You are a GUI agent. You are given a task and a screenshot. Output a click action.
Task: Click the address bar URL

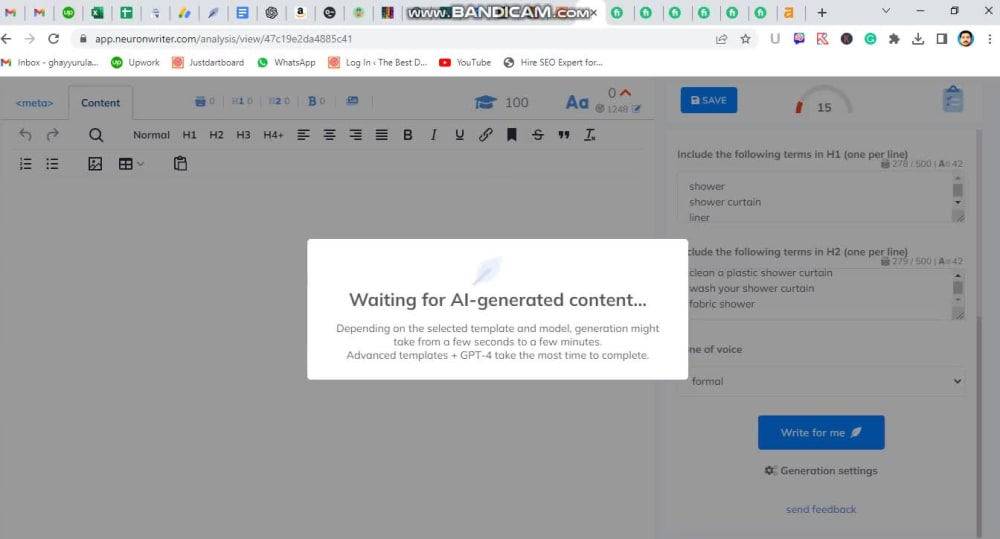point(223,39)
